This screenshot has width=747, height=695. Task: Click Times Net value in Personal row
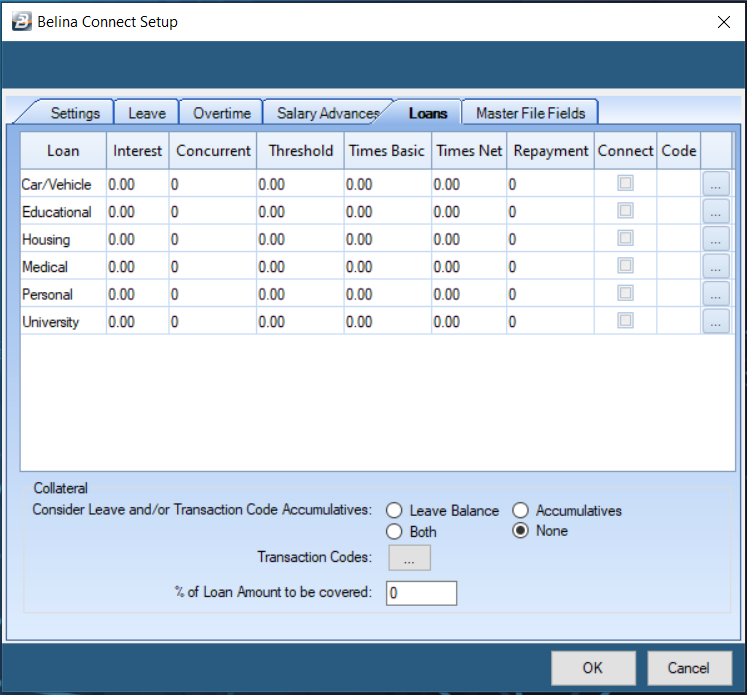click(469, 294)
